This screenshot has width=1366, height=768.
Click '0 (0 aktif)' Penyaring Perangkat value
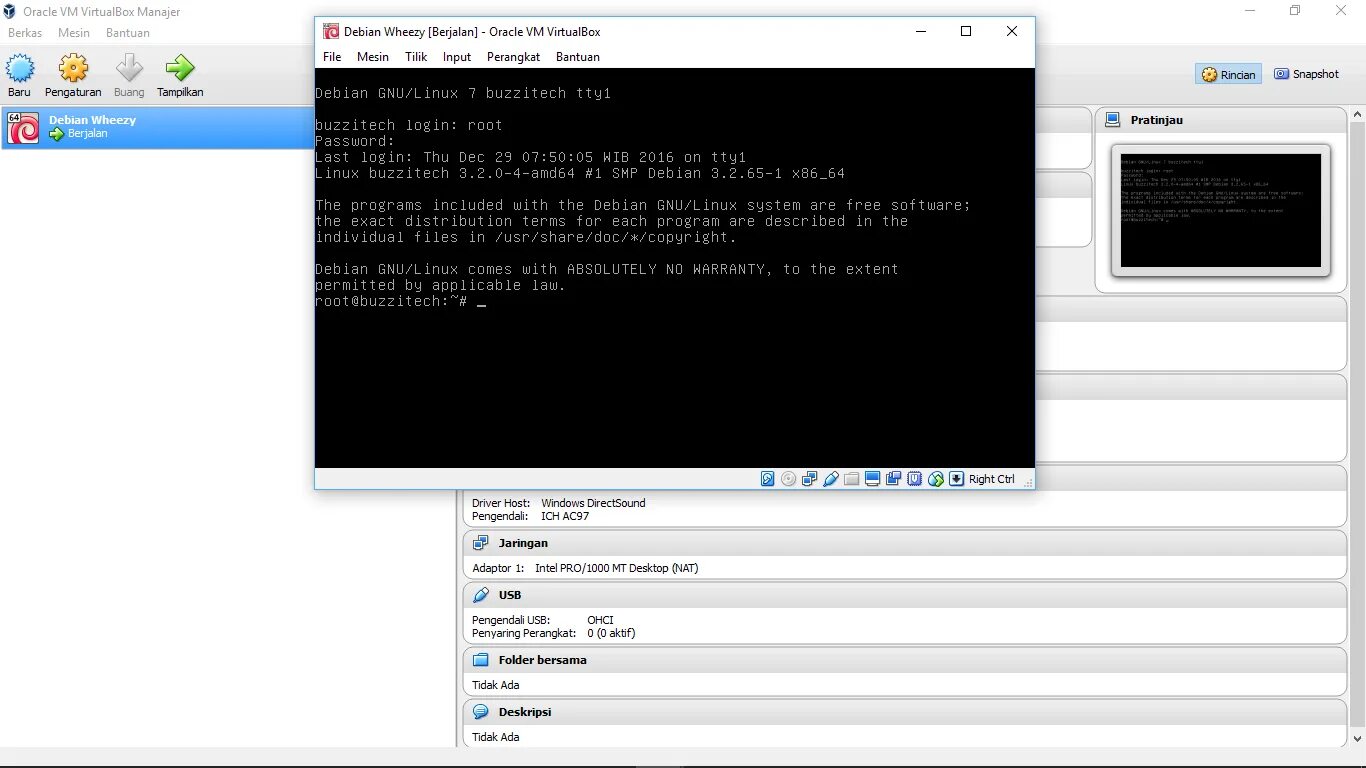coord(611,633)
